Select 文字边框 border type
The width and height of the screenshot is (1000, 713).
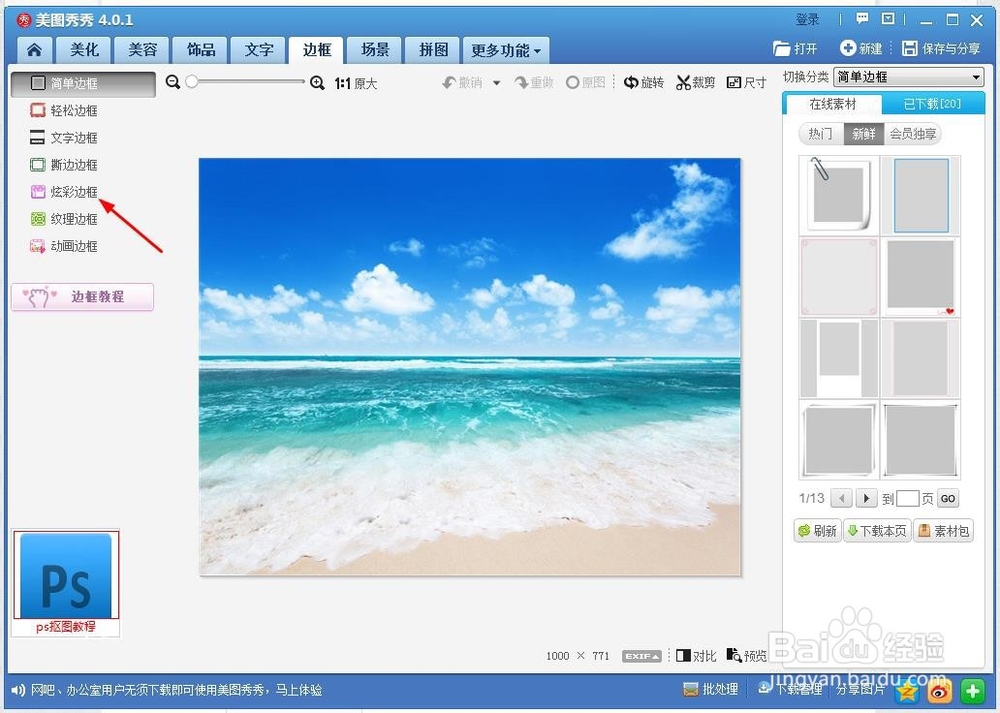(x=64, y=138)
